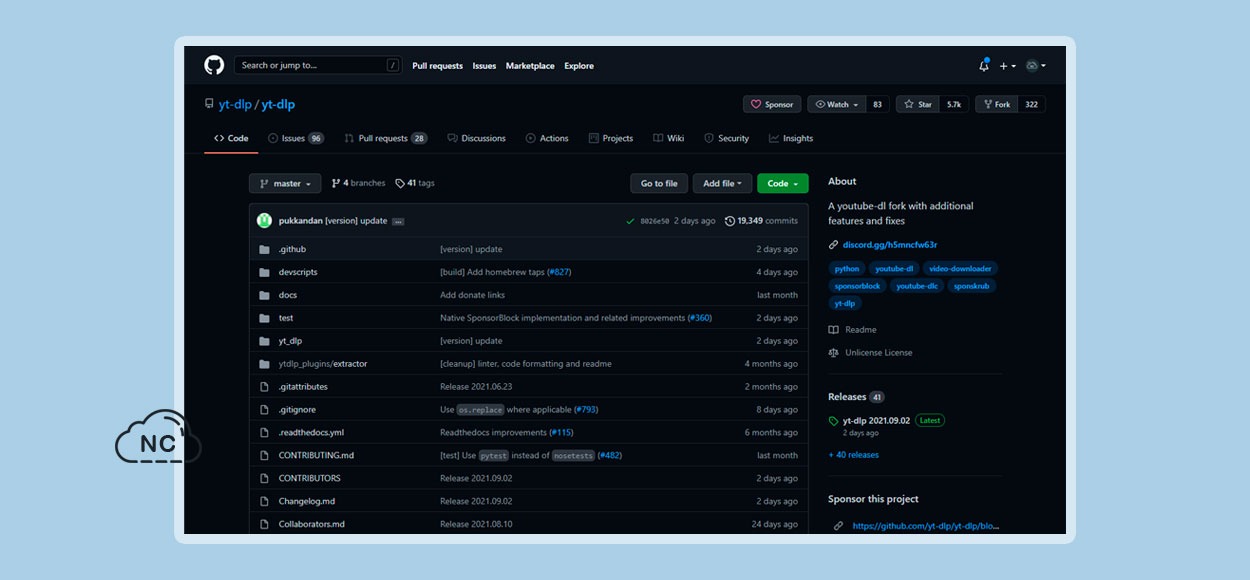Click the Go to file button
The image size is (1250, 580).
coord(659,184)
